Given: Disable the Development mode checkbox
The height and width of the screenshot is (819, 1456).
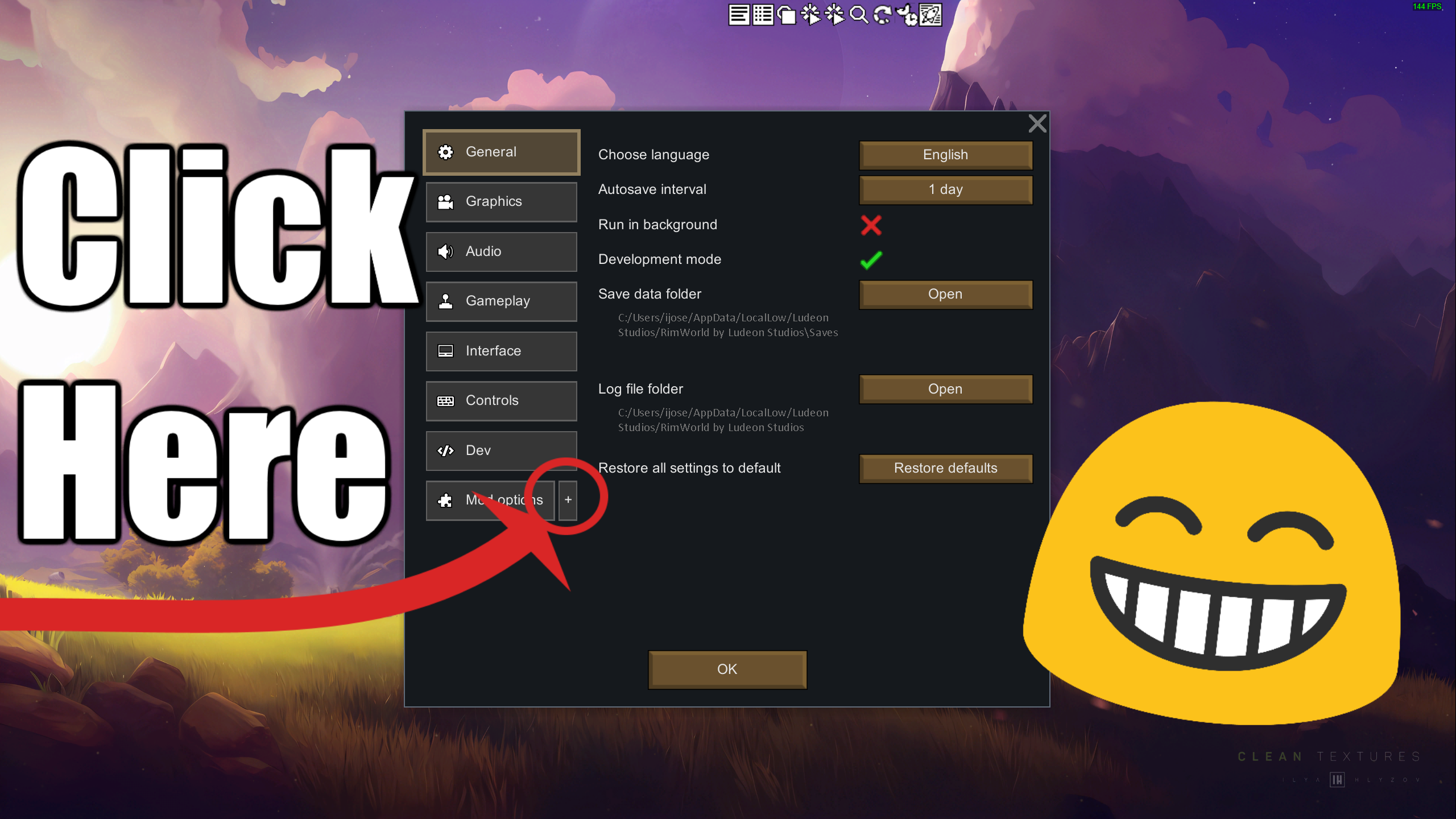Looking at the screenshot, I should coord(871,260).
